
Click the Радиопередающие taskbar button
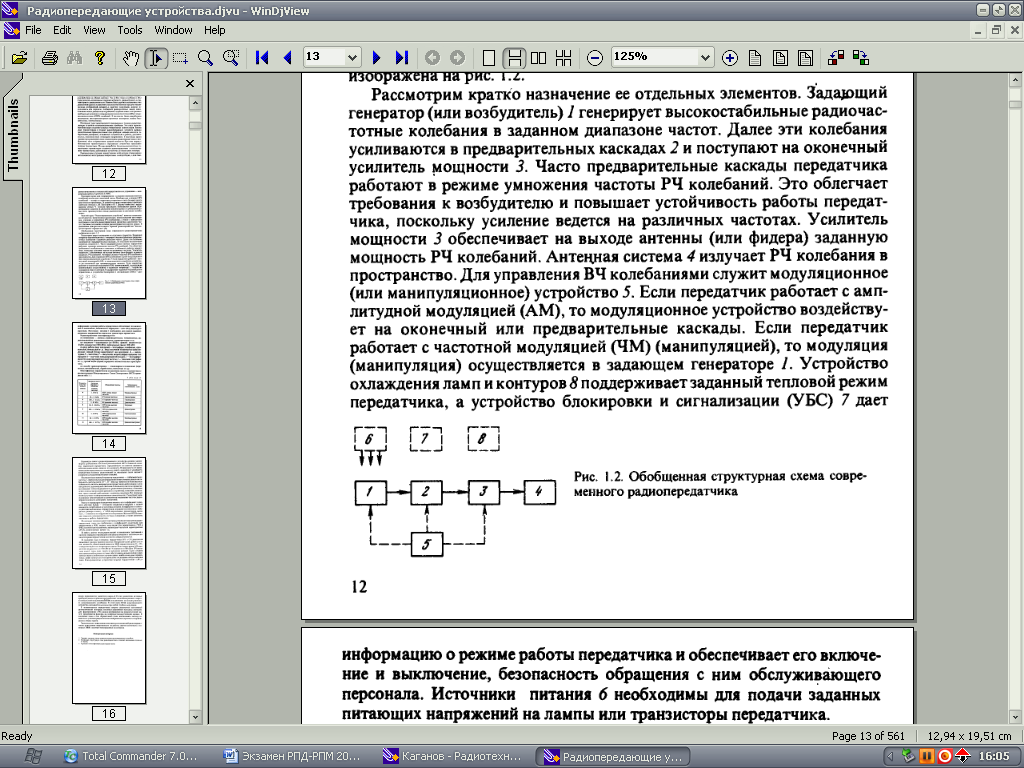613,756
